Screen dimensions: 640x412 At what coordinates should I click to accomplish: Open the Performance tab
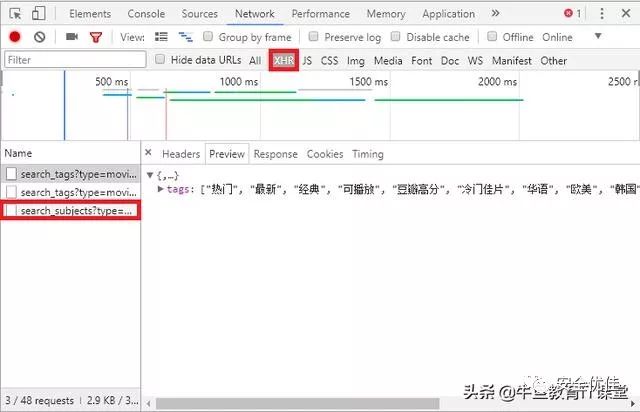coord(321,14)
